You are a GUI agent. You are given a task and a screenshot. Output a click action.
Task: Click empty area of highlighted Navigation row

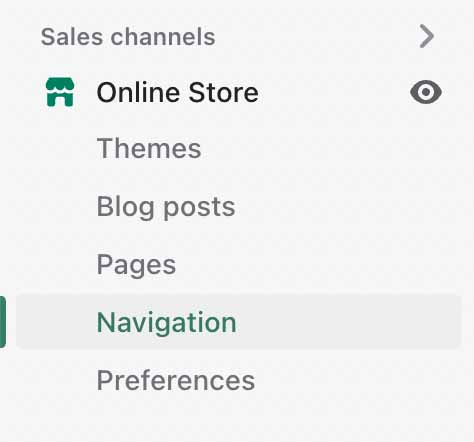click(347, 322)
